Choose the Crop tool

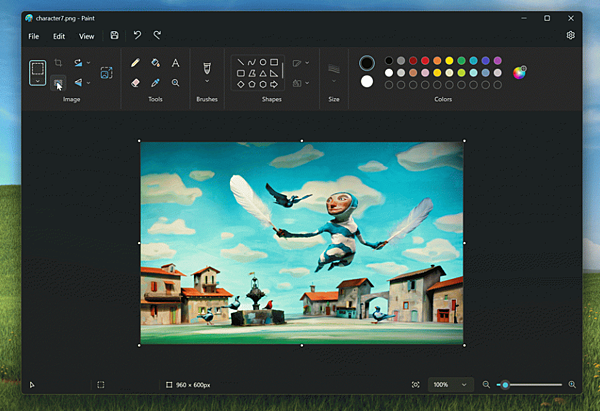[x=58, y=62]
